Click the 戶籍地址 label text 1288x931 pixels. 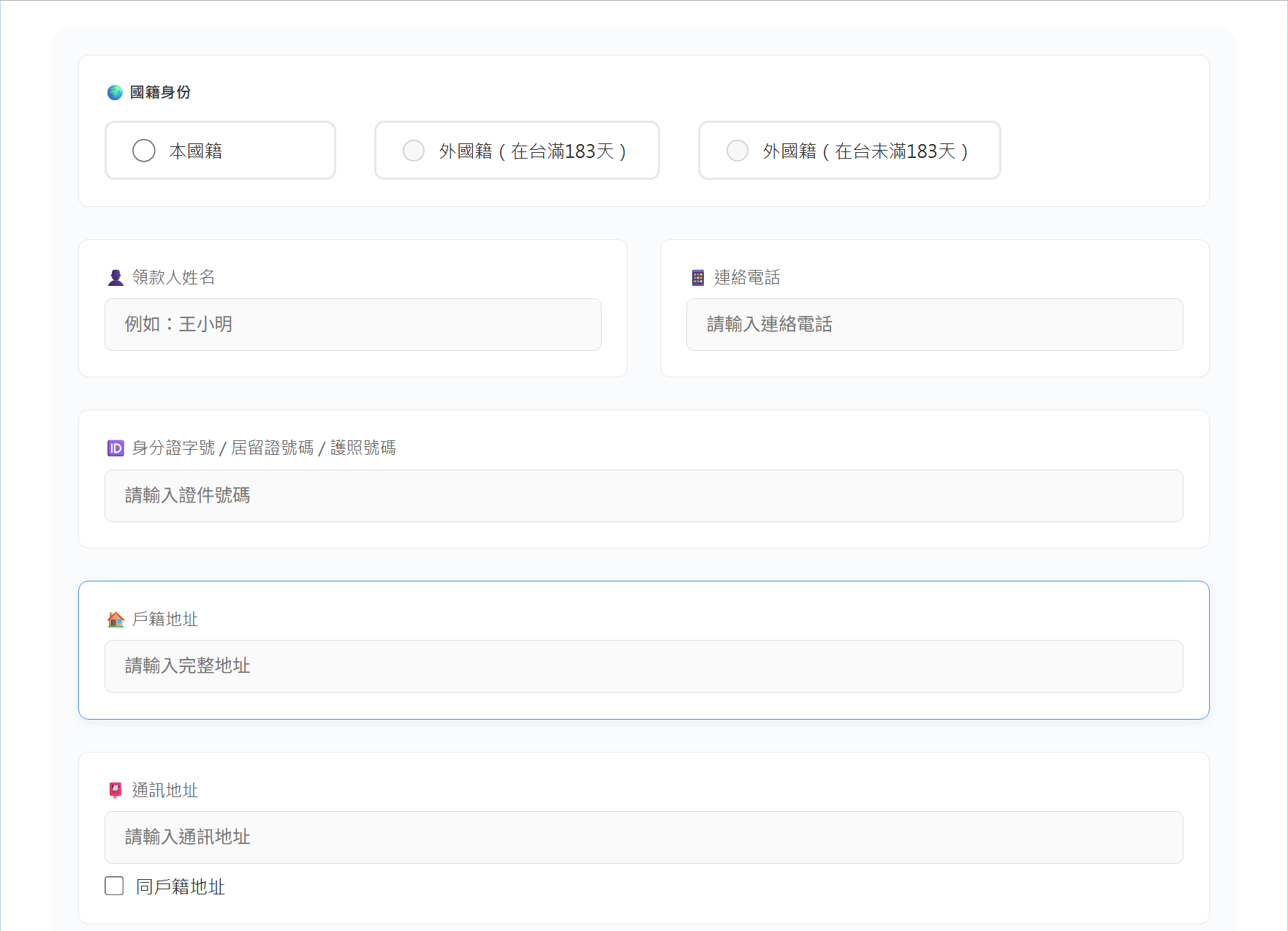165,619
